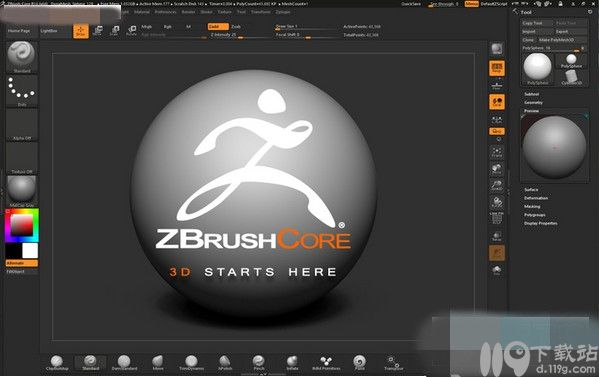Click the Import button in Tool panel
The height and width of the screenshot is (377, 599).
pos(537,31)
